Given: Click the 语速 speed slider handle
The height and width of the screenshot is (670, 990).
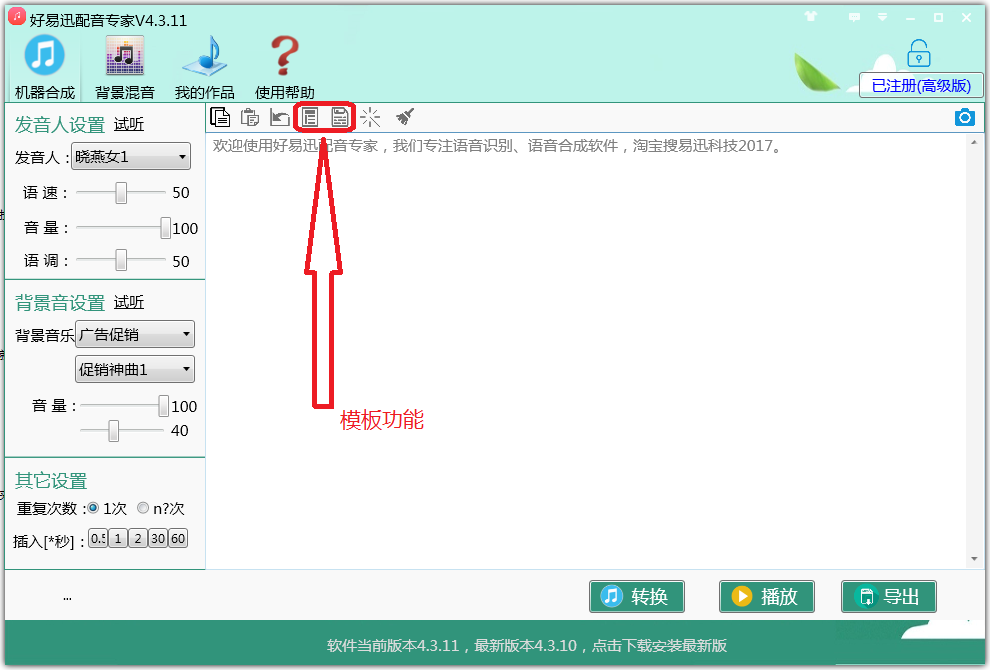Looking at the screenshot, I should click(121, 192).
